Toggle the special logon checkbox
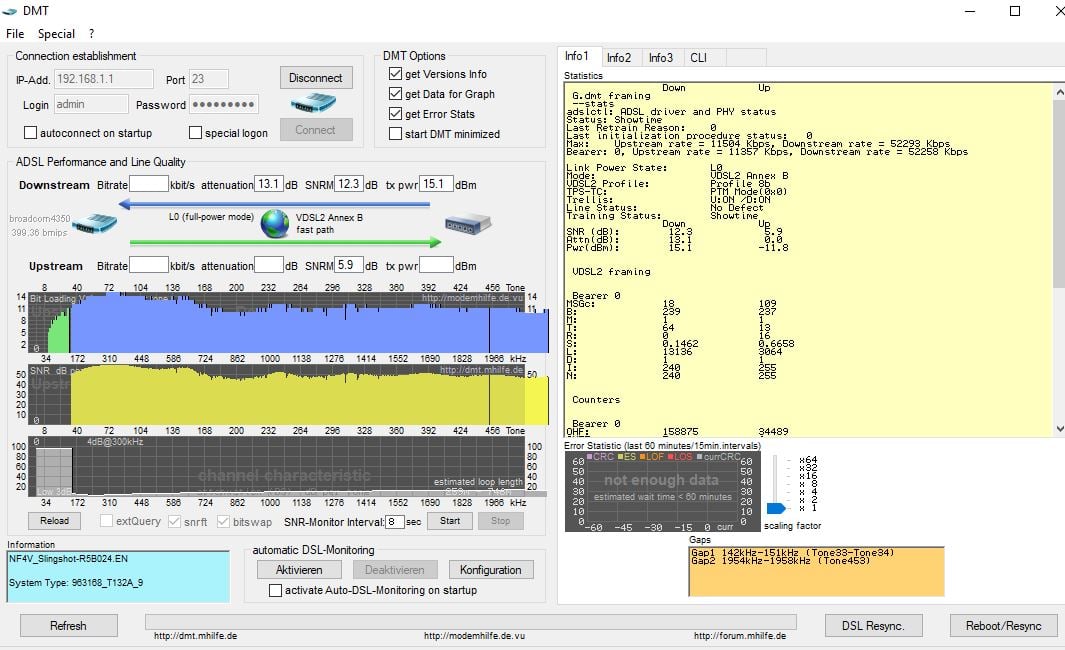 pyautogui.click(x=196, y=133)
